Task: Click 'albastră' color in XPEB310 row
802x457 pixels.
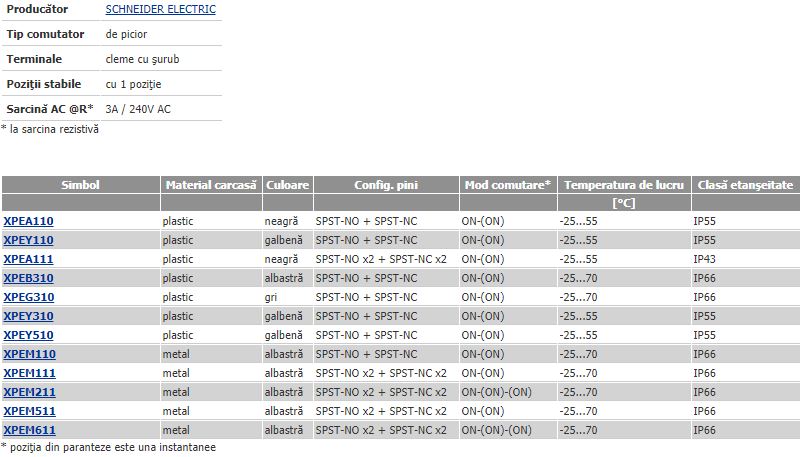Action: tap(284, 278)
